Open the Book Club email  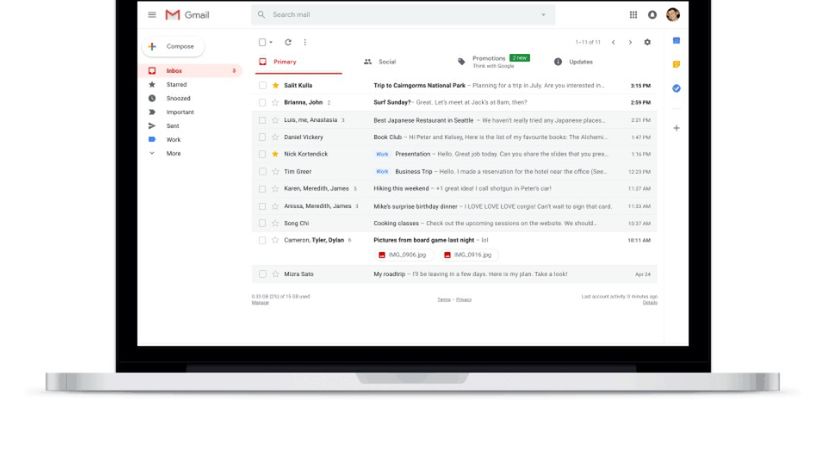point(455,137)
